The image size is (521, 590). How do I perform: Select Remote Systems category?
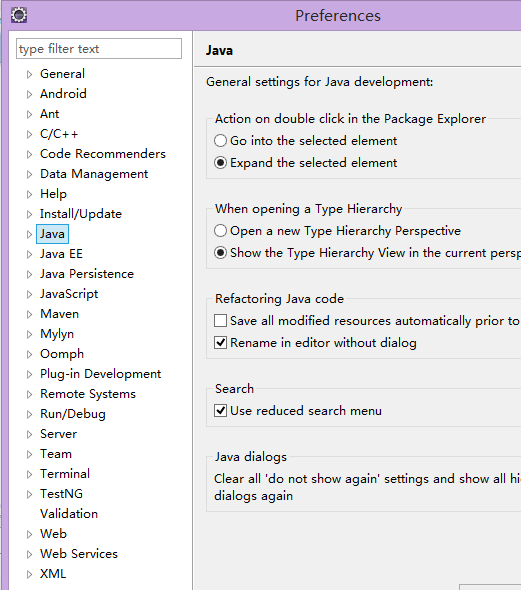click(88, 394)
